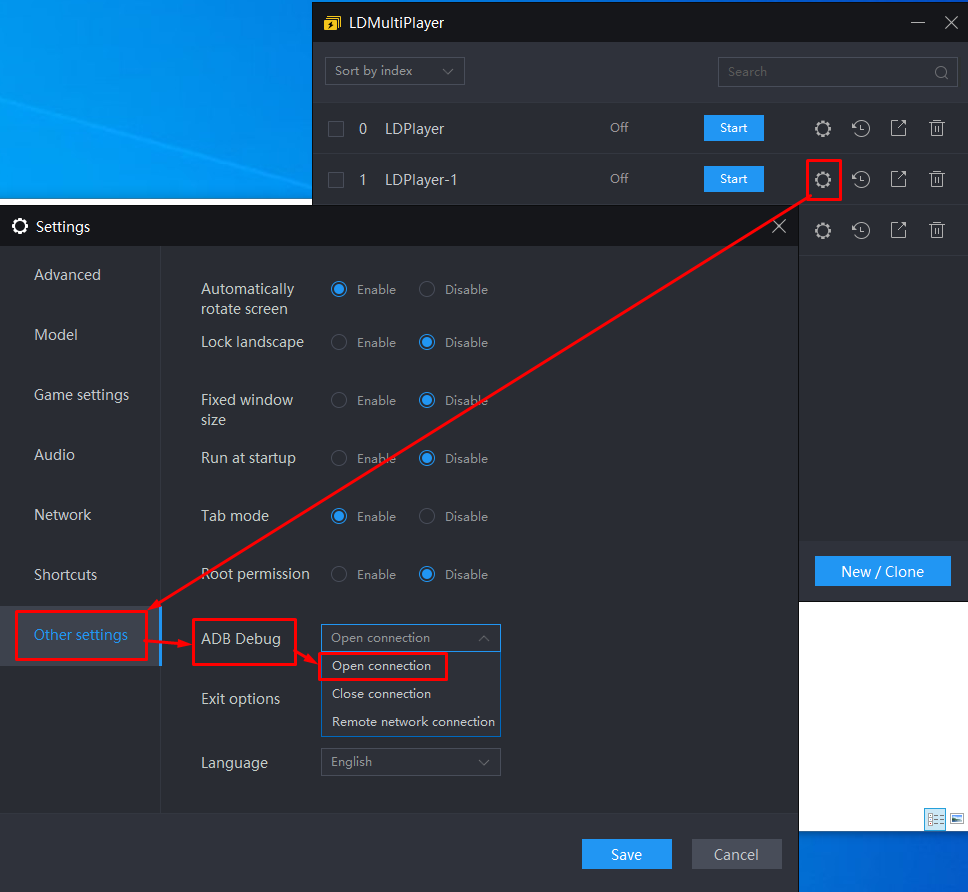Delete LDPlayer instance 0 with trash icon
Screen dimensions: 968x892
[937, 128]
